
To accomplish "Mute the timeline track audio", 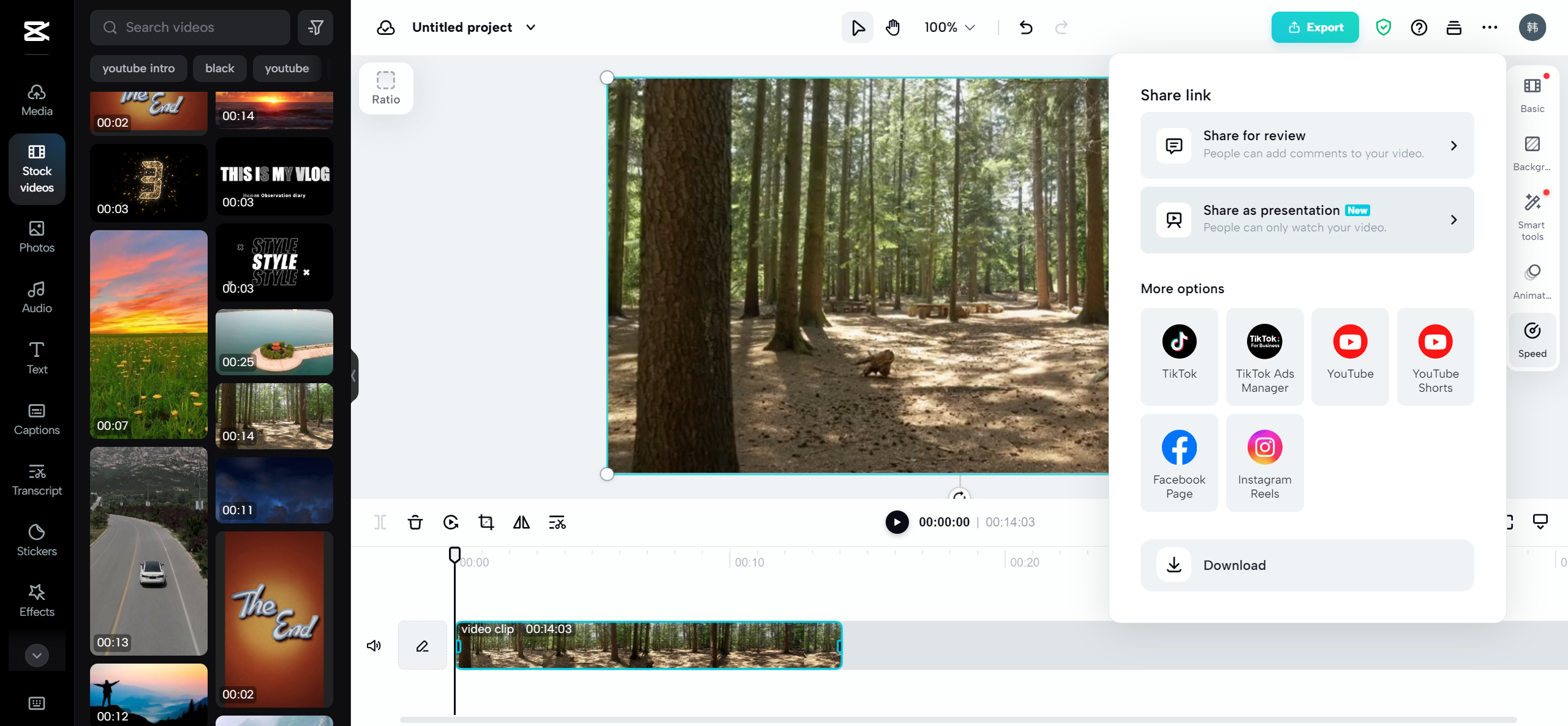I will [374, 645].
